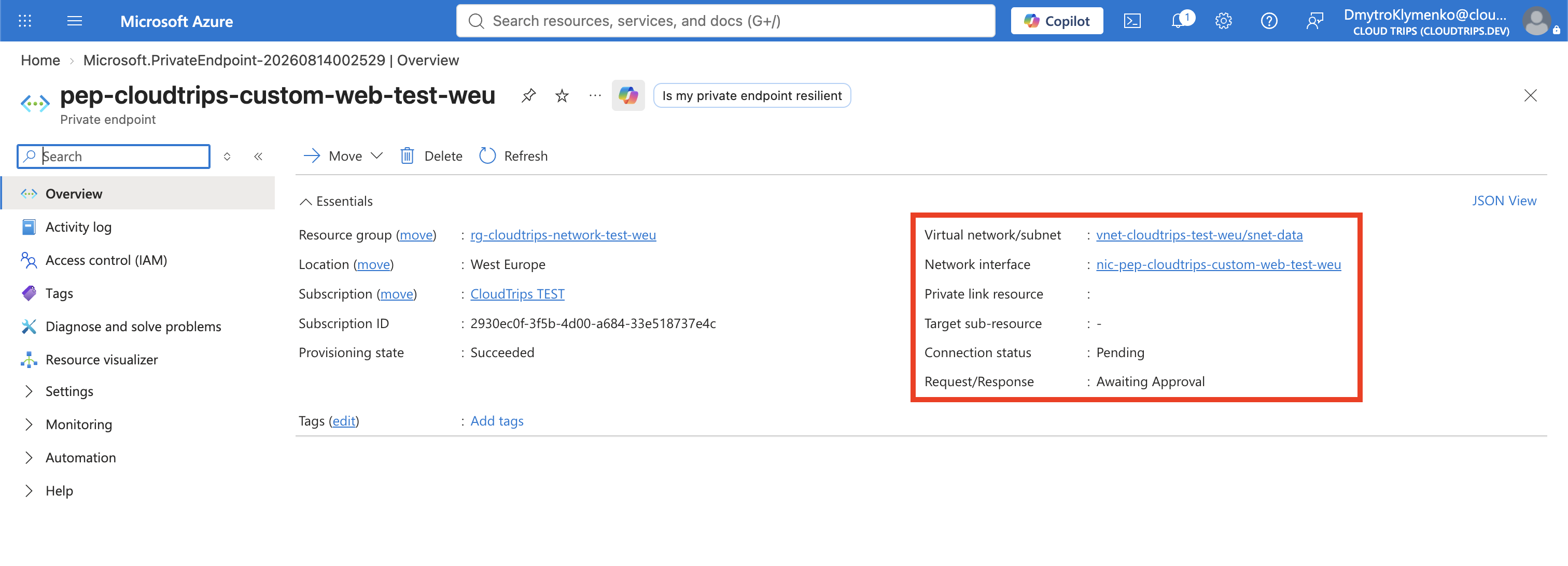Viewport: 1568px width, 566px height.
Task: Click the West Europe location value
Action: [508, 264]
